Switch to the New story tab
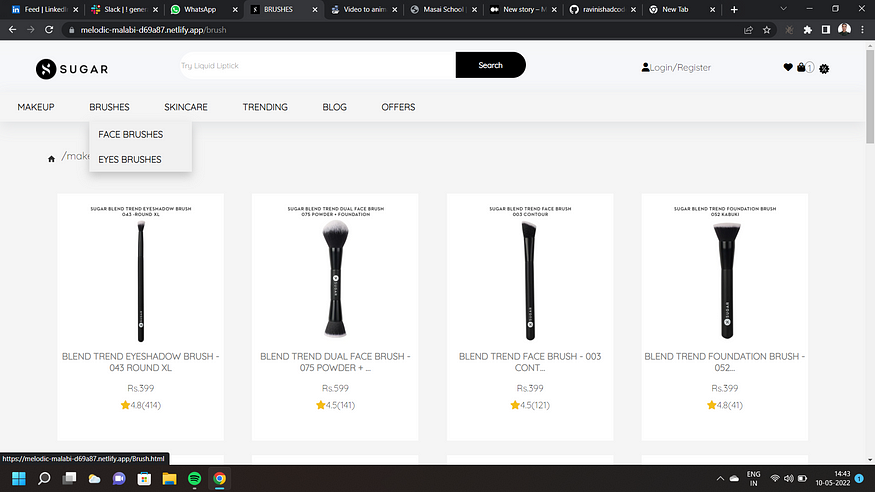875x492 pixels. click(522, 9)
